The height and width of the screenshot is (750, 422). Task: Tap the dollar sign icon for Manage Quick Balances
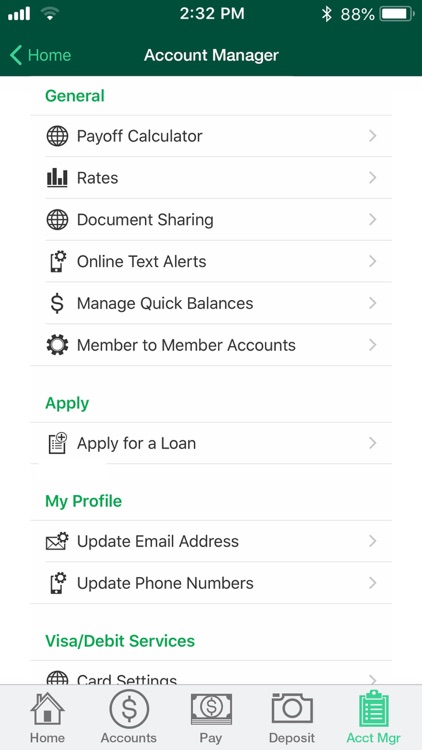pos(57,303)
